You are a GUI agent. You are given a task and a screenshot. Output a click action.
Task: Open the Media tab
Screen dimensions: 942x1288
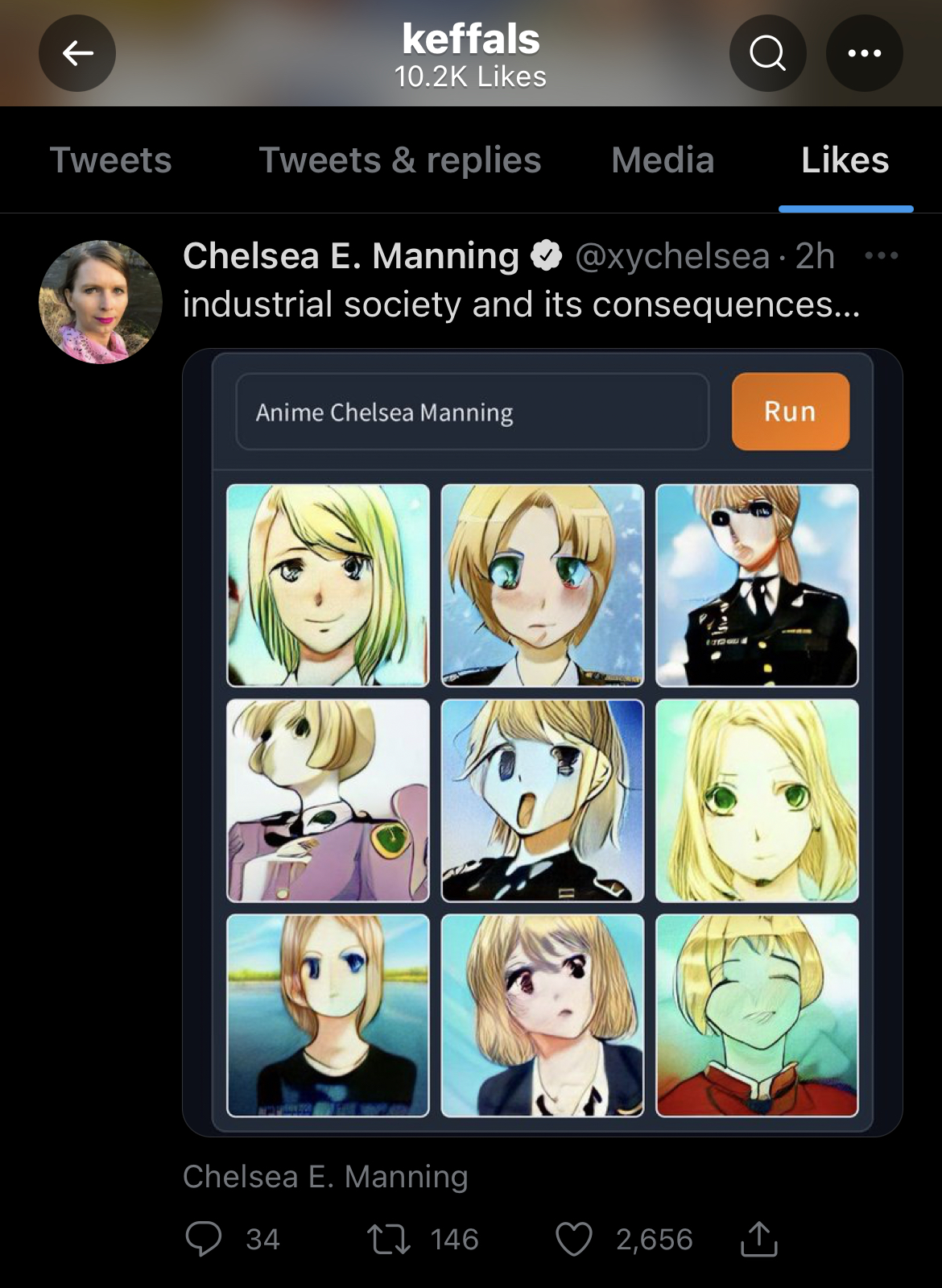(663, 159)
